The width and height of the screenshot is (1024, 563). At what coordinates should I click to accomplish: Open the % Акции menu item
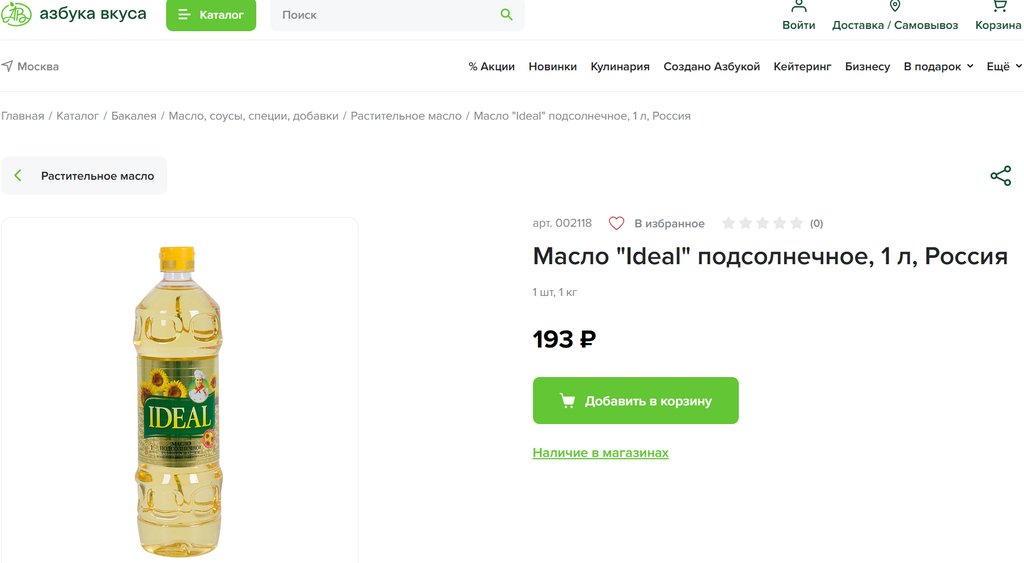(x=491, y=66)
